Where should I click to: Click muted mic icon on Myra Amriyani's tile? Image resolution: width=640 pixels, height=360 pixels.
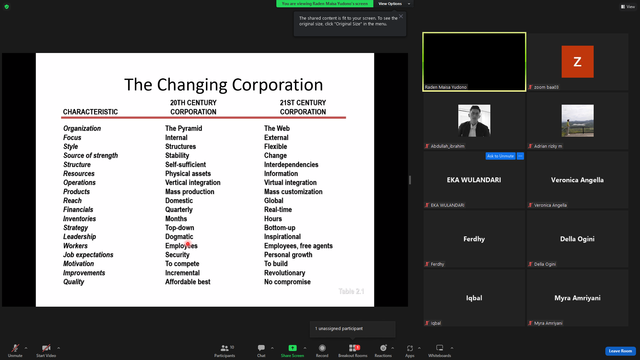[530, 323]
